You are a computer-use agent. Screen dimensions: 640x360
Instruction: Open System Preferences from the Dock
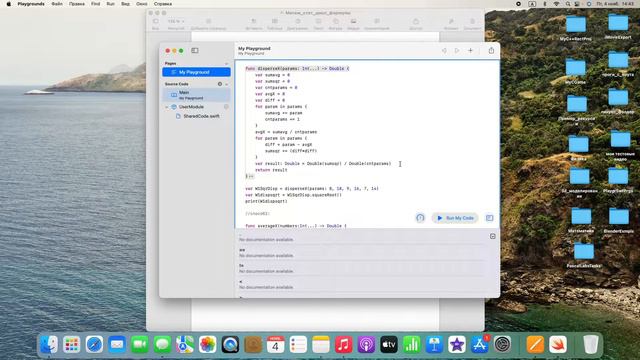pos(502,345)
